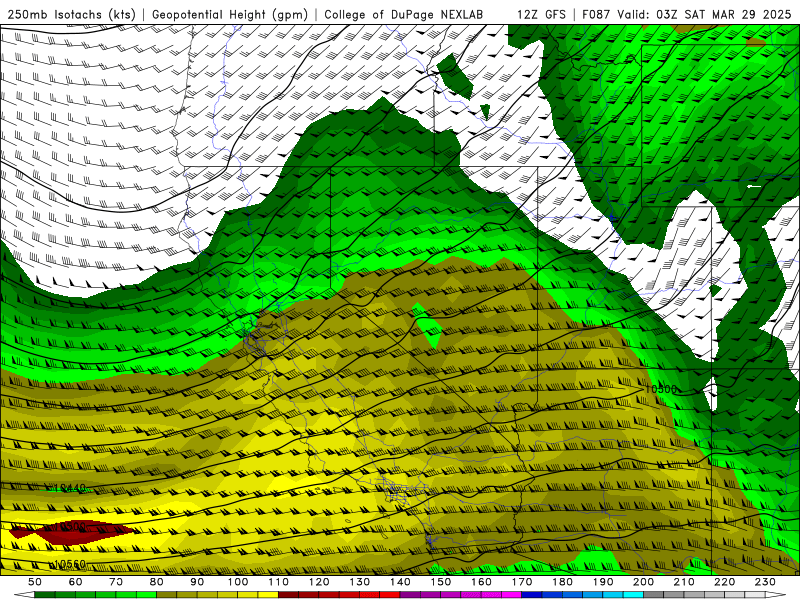Click the "250mb Isotachs (kts)" title text
This screenshot has width=800, height=600.
click(71, 15)
